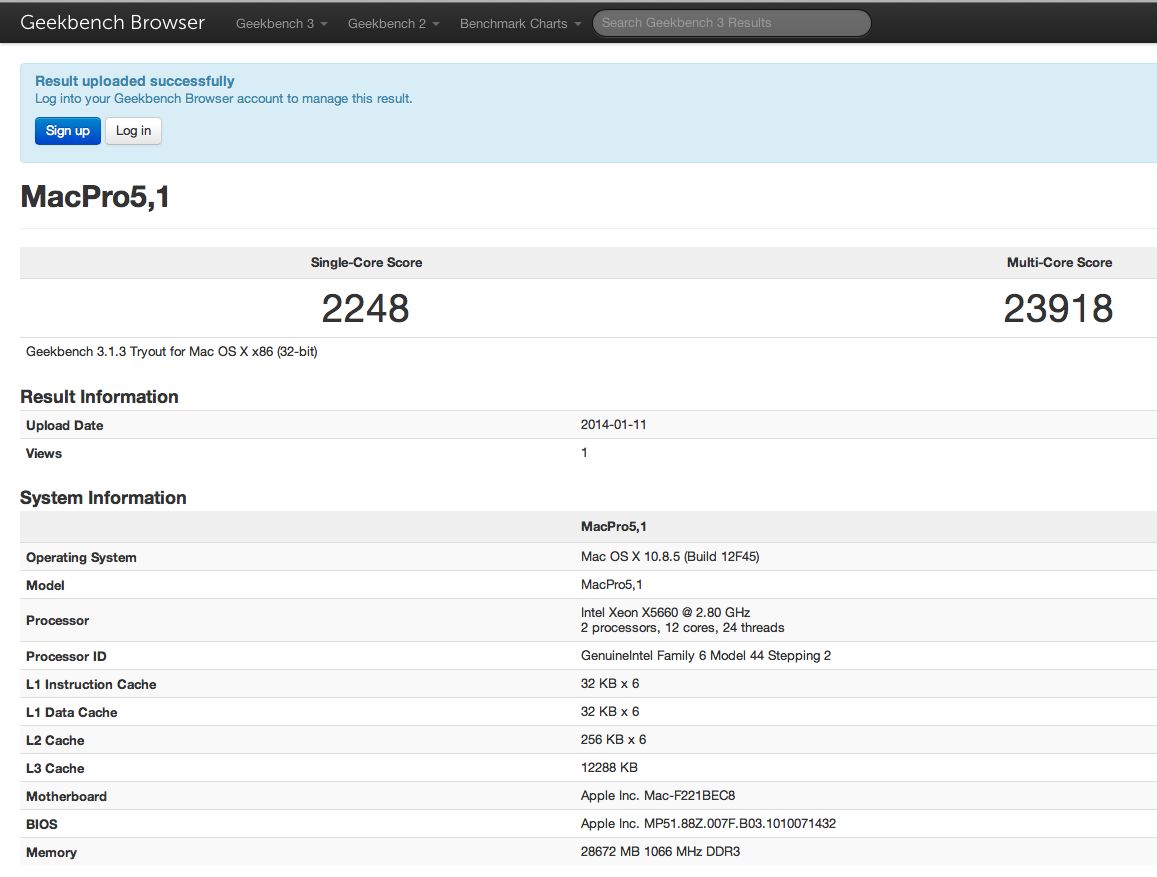Select the L2 Cache value 256 KB x 6
The height and width of the screenshot is (877, 1157).
pos(614,740)
